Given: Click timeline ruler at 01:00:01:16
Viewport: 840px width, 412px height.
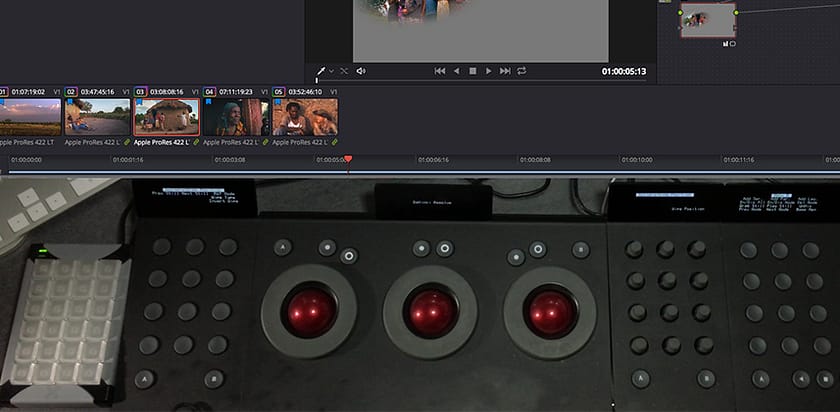Looking at the screenshot, I should point(128,160).
